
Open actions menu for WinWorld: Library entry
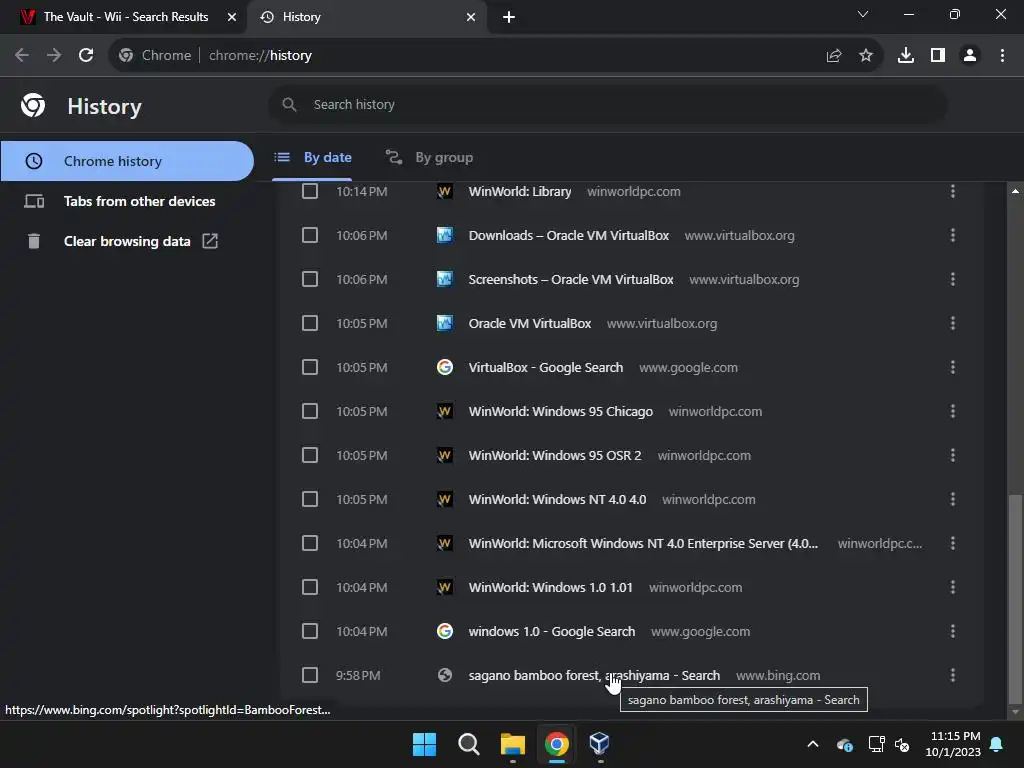(953, 191)
